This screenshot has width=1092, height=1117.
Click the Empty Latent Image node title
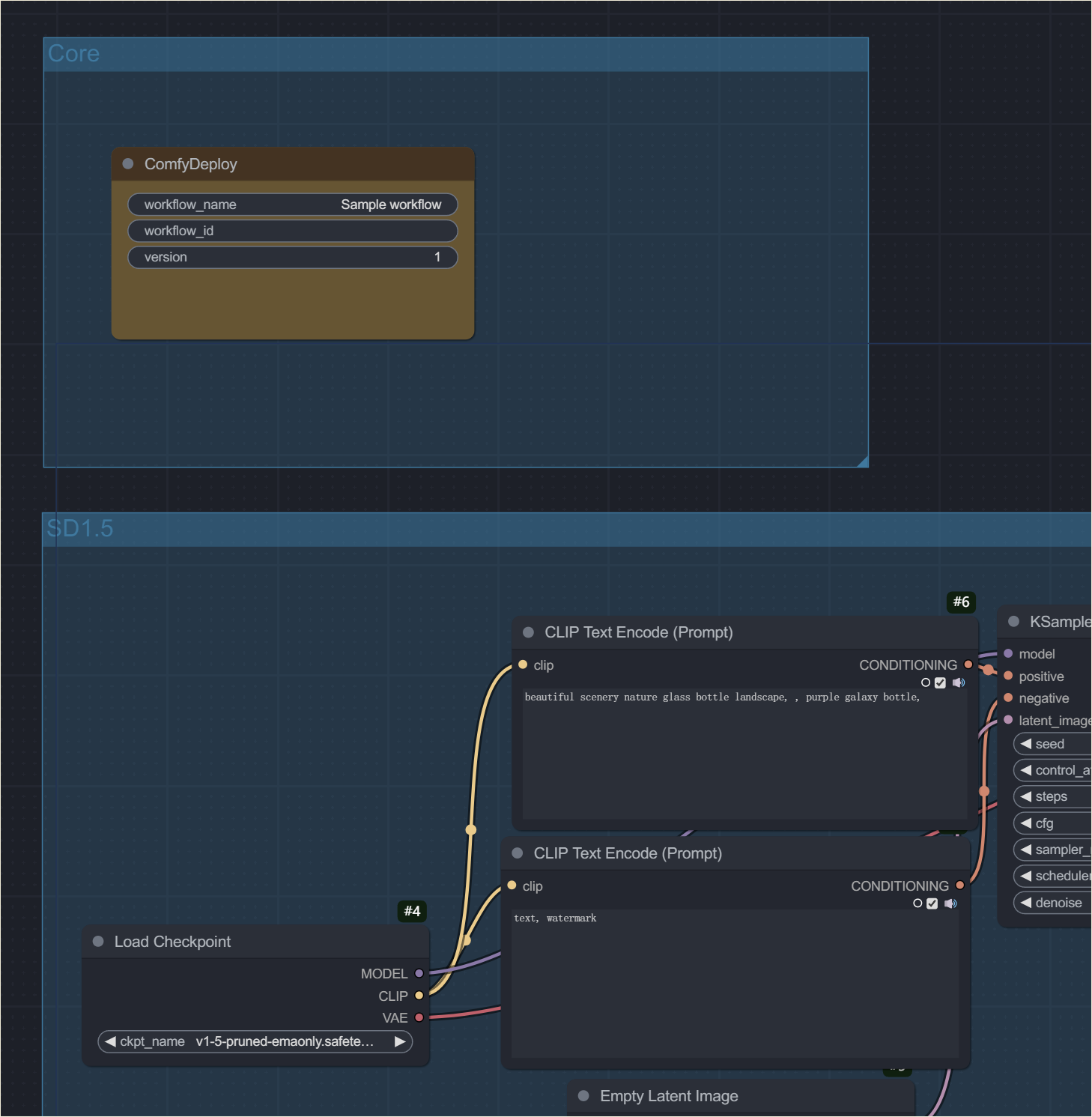pos(669,1096)
